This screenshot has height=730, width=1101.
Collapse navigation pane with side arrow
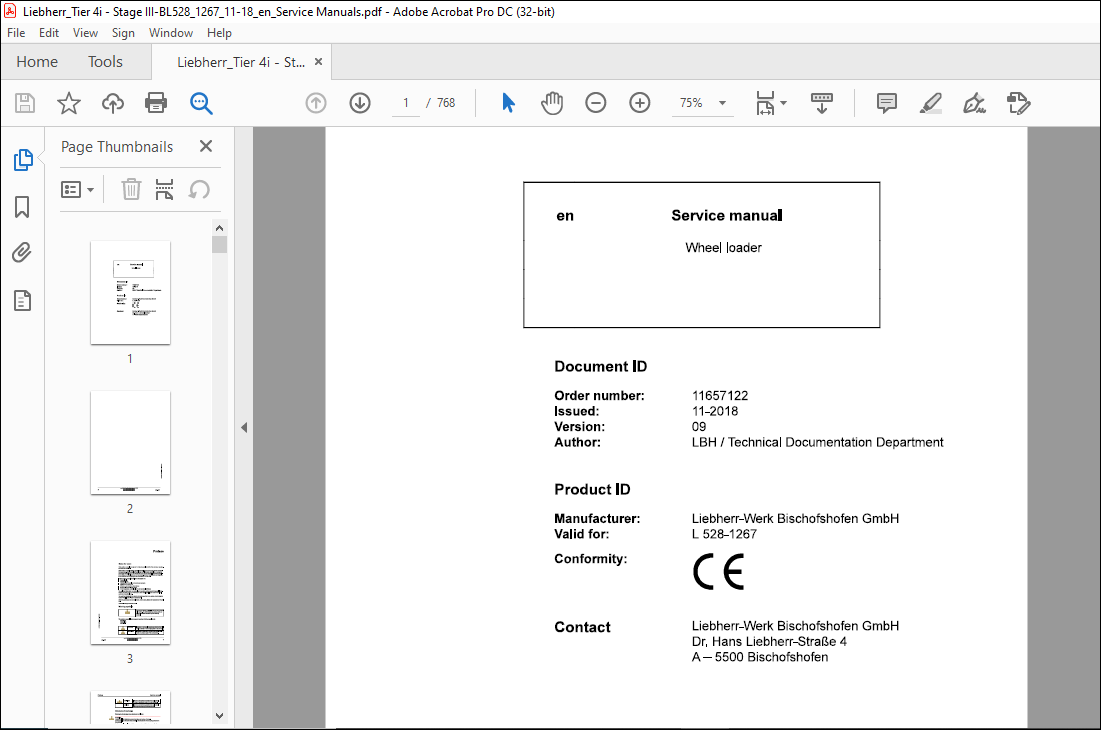point(244,427)
